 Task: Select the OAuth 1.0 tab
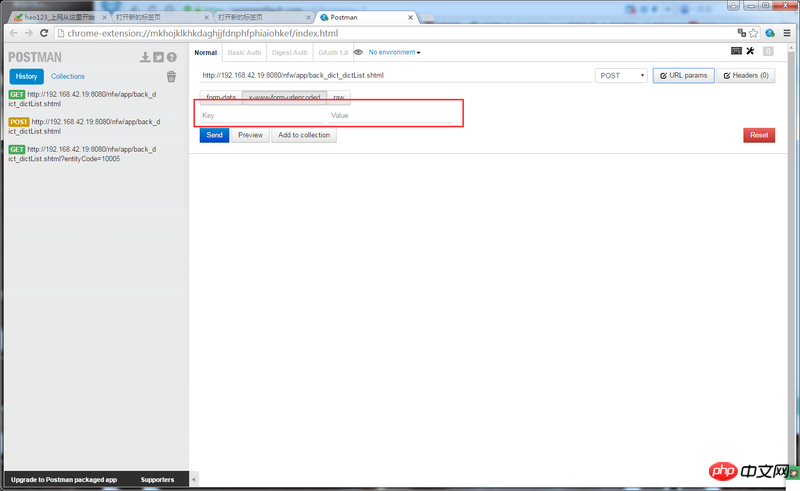[333, 53]
